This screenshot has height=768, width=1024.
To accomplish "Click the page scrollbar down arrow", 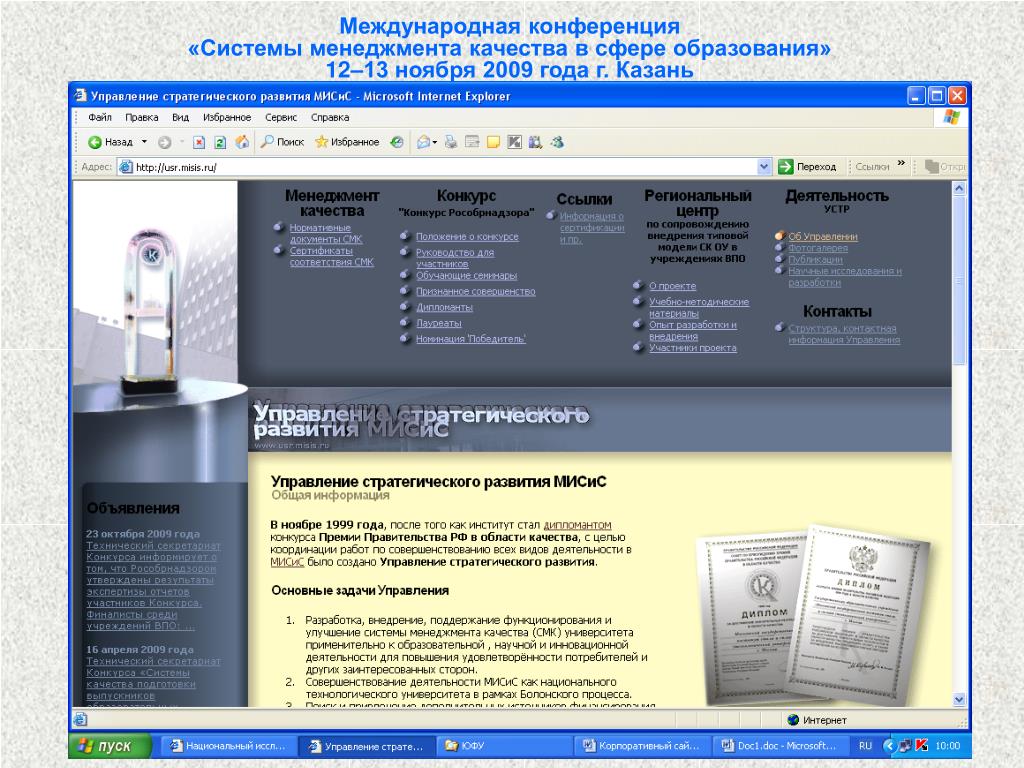I will 959,699.
